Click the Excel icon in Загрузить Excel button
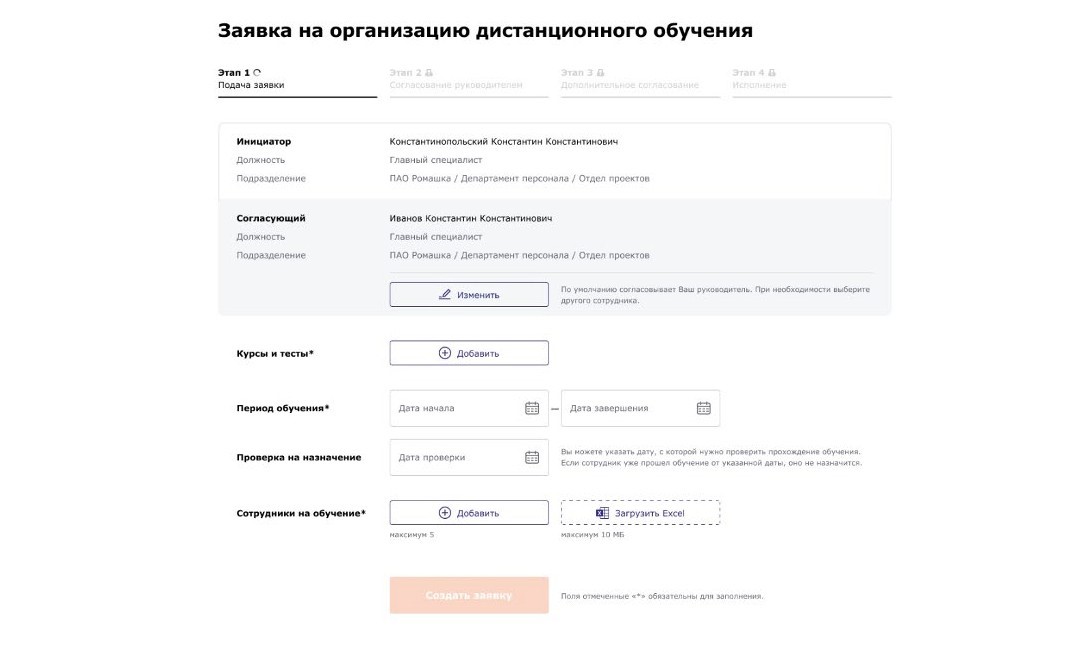Image resolution: width=1091 pixels, height=654 pixels. pyautogui.click(x=600, y=511)
